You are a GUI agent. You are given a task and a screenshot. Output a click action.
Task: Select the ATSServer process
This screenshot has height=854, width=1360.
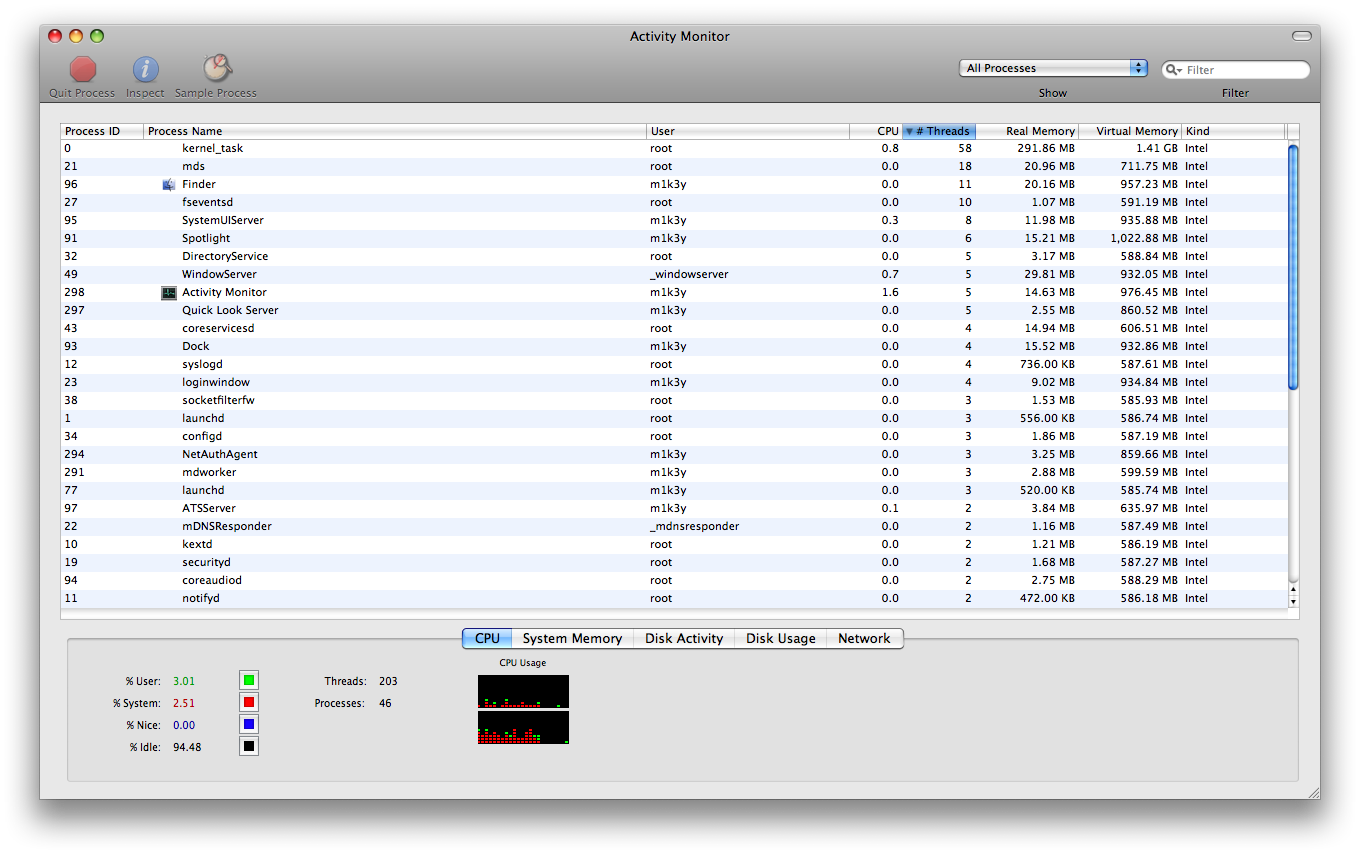click(674, 508)
